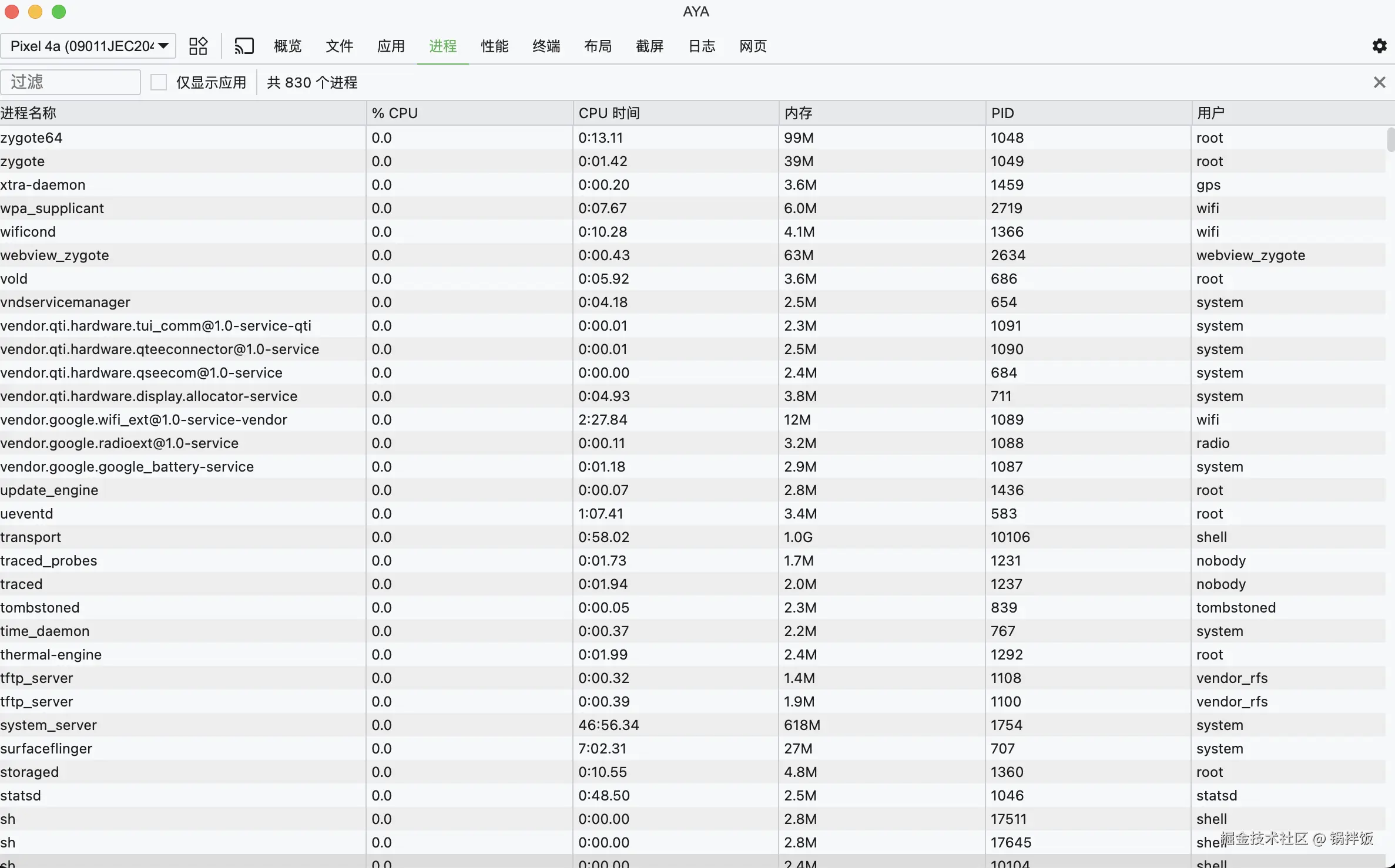Go to the 文件 tab
This screenshot has width=1395, height=868.
click(339, 46)
